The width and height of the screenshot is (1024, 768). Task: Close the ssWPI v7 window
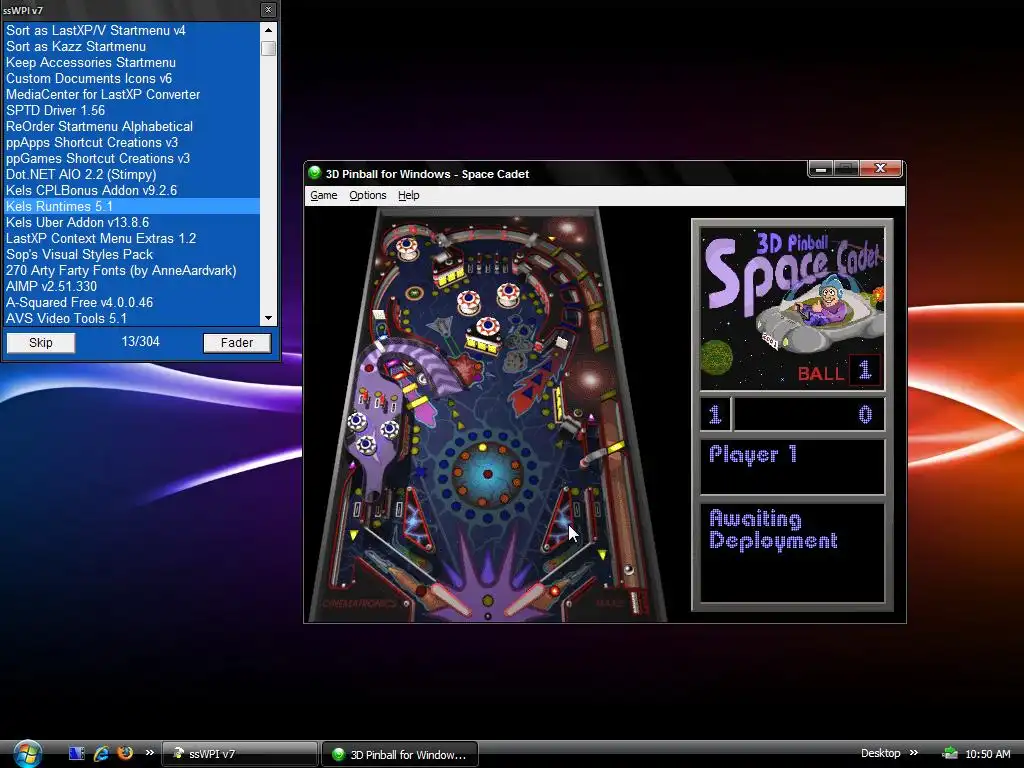point(268,10)
